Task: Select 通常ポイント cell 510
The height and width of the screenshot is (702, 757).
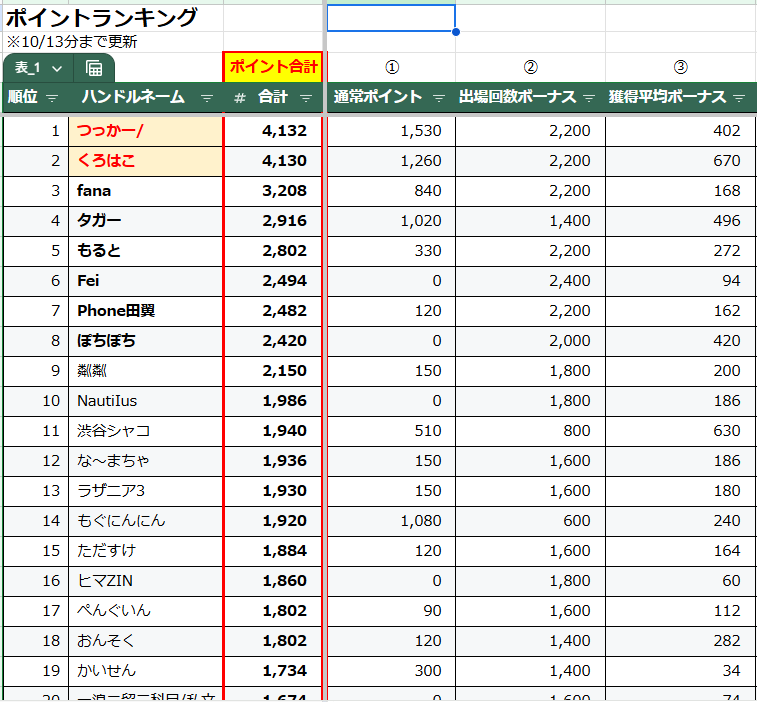Action: (x=392, y=431)
